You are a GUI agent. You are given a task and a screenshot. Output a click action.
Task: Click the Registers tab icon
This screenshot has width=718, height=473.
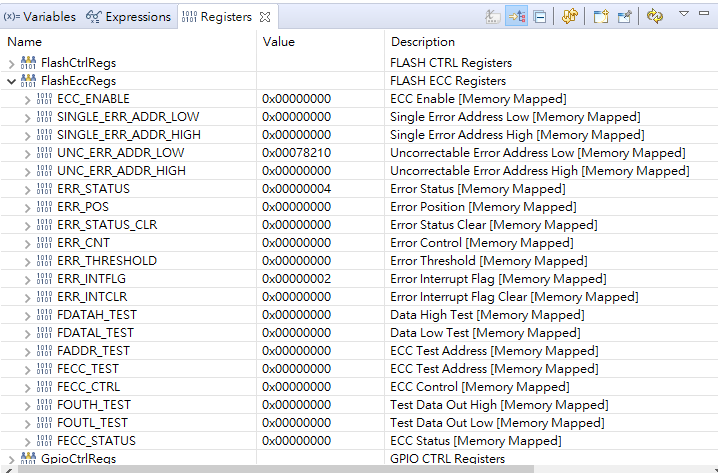tap(189, 17)
